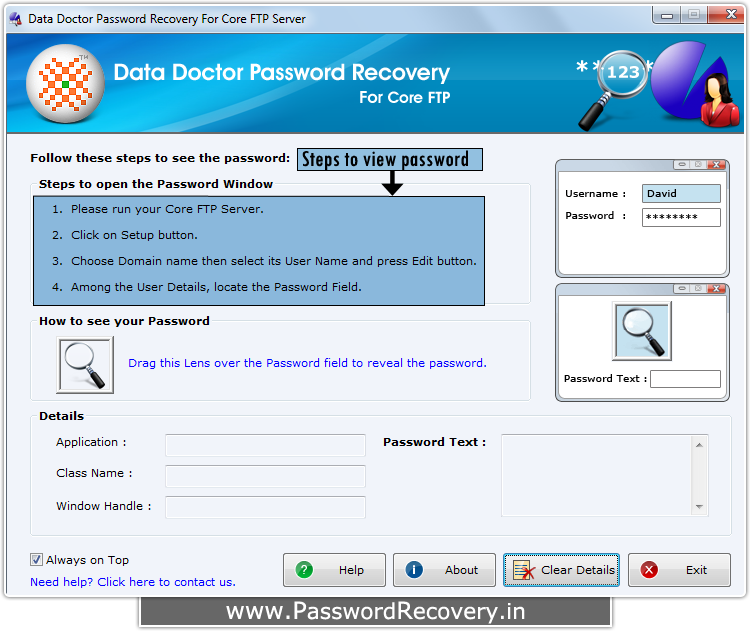Click the 'Choose Domain name' step text
The height and width of the screenshot is (631, 750).
(274, 261)
